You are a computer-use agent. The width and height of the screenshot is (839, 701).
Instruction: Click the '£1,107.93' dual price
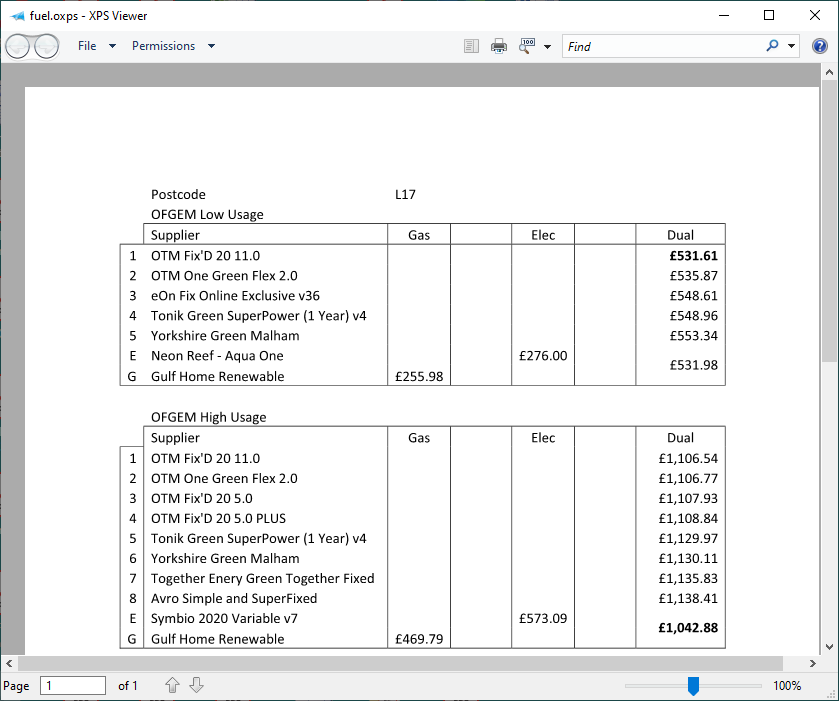688,499
